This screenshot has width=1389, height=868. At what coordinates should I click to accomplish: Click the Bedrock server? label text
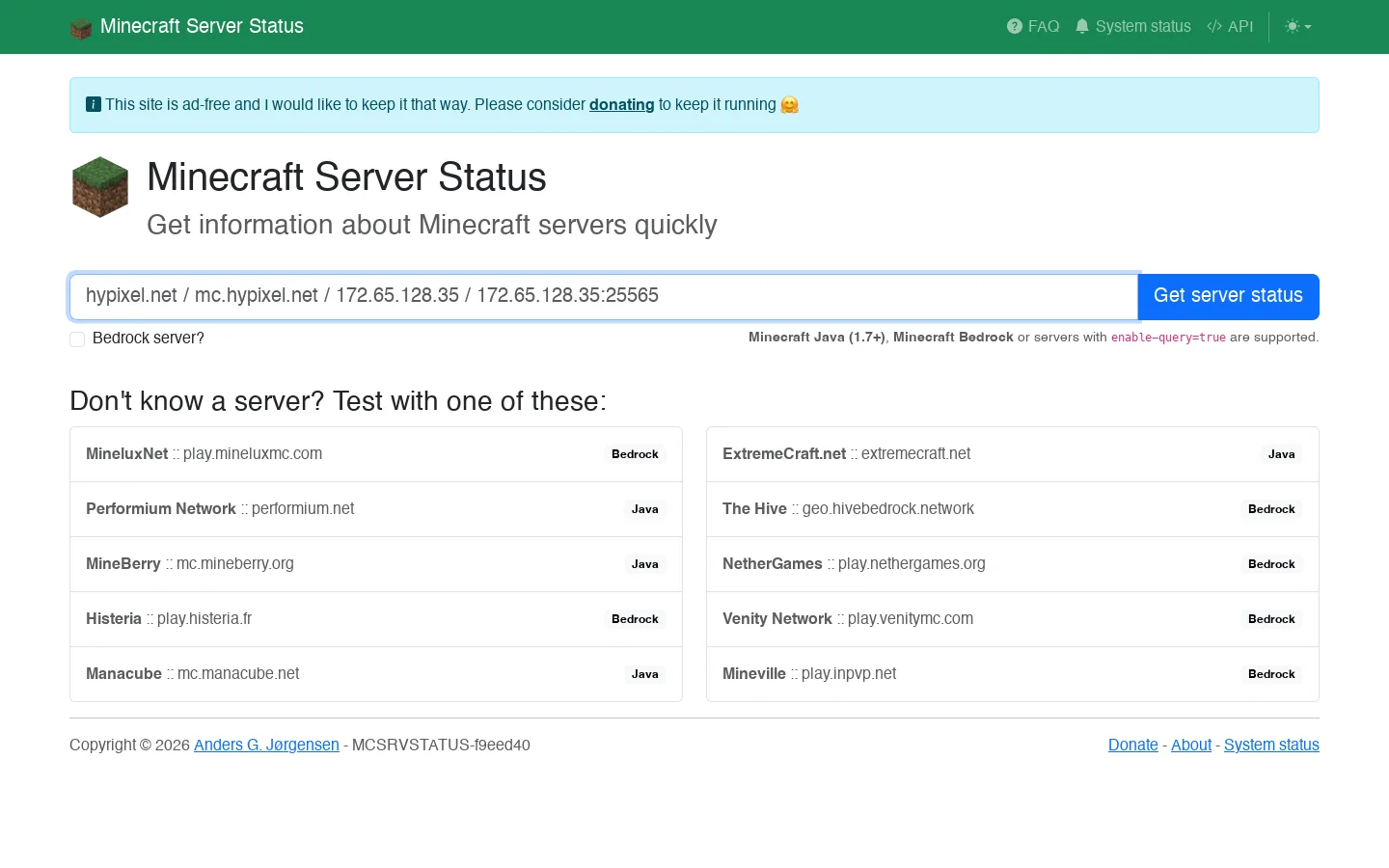pos(149,339)
